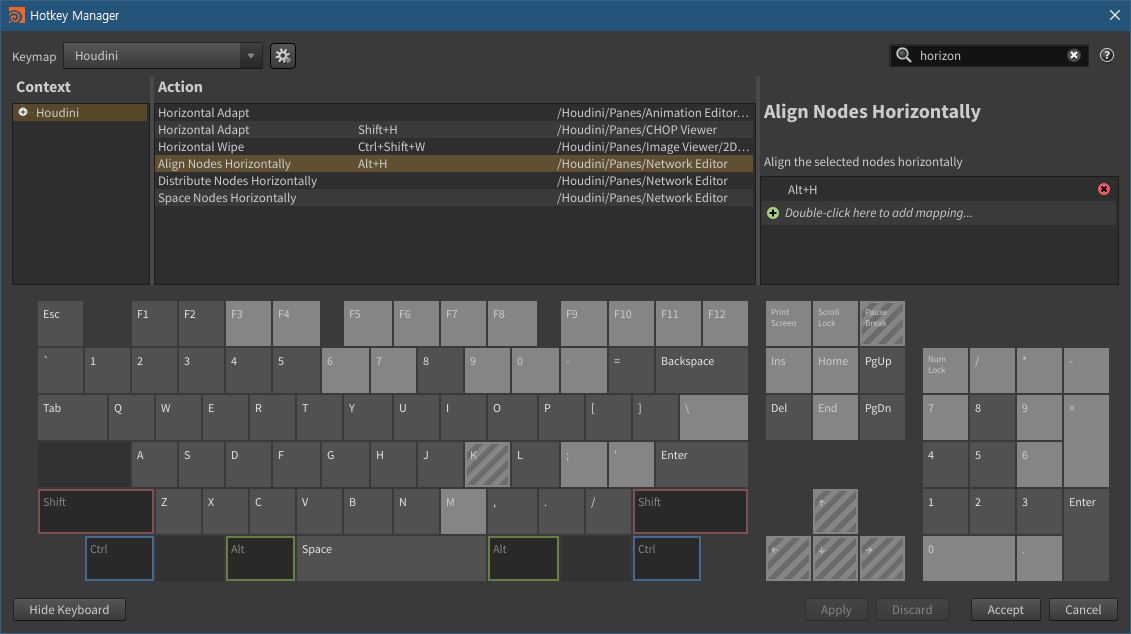Click the Num Lock key
Screen dimensions: 1131x634
[945, 370]
